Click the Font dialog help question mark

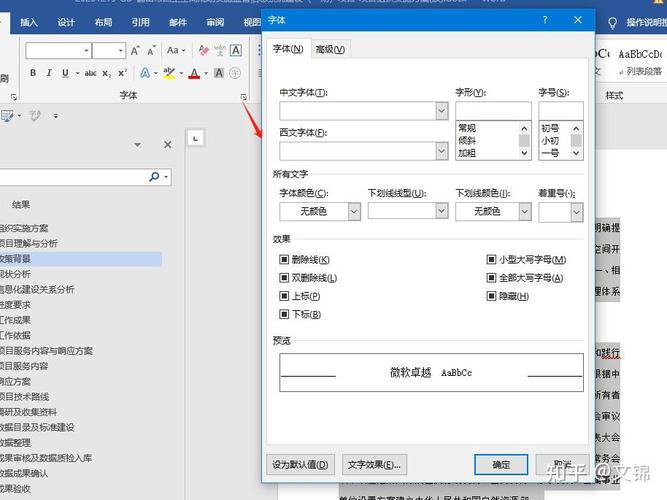(x=545, y=20)
